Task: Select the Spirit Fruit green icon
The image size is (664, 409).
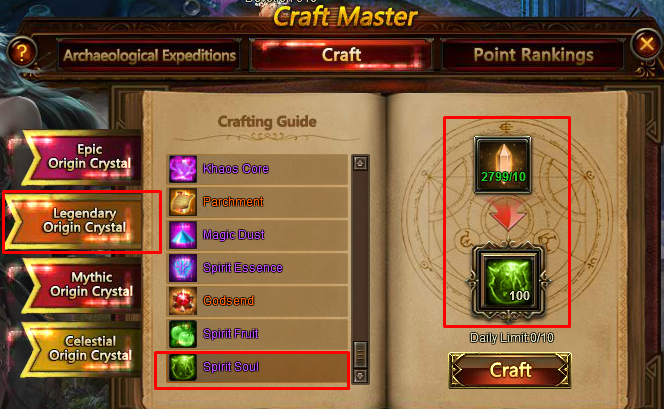Action: [183, 334]
